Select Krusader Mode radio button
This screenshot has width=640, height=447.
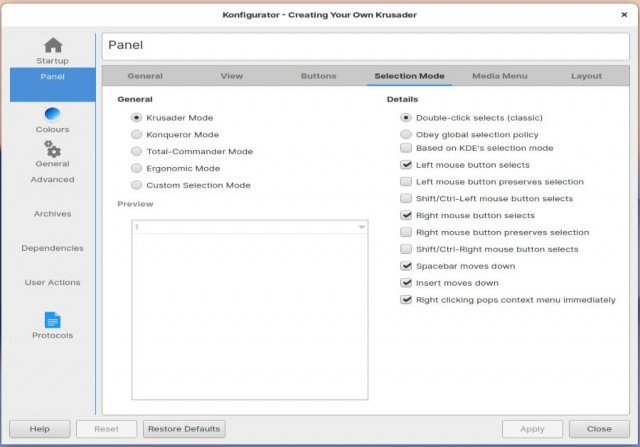pos(136,118)
